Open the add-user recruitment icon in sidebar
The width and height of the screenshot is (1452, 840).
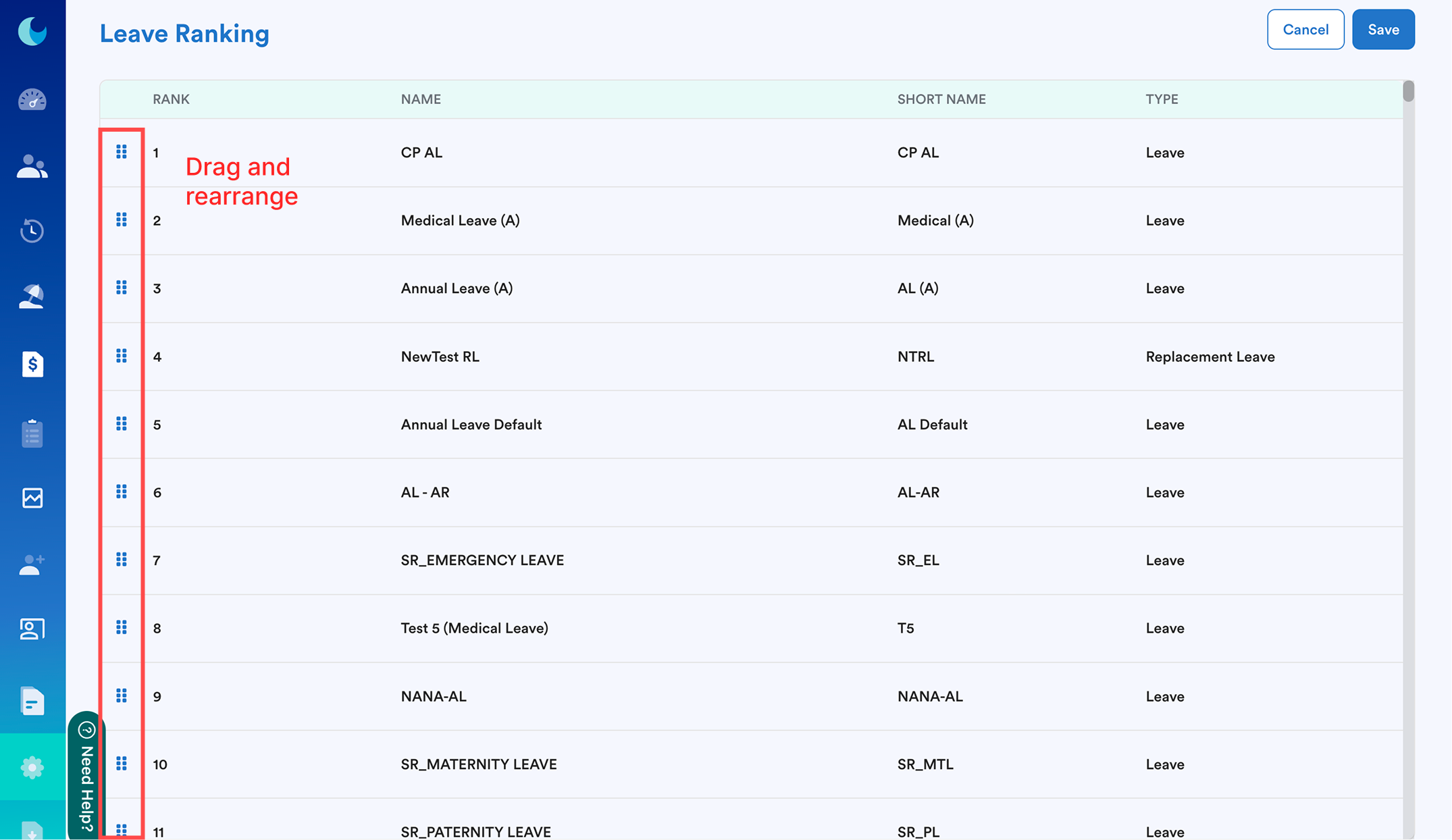pos(32,565)
